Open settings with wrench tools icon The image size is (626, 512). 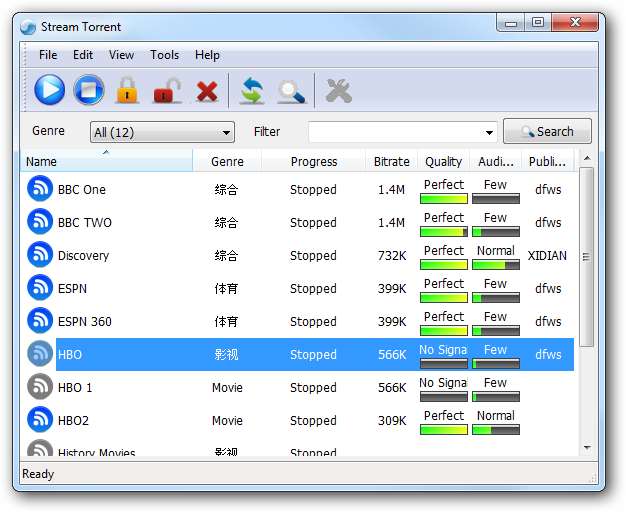339,92
